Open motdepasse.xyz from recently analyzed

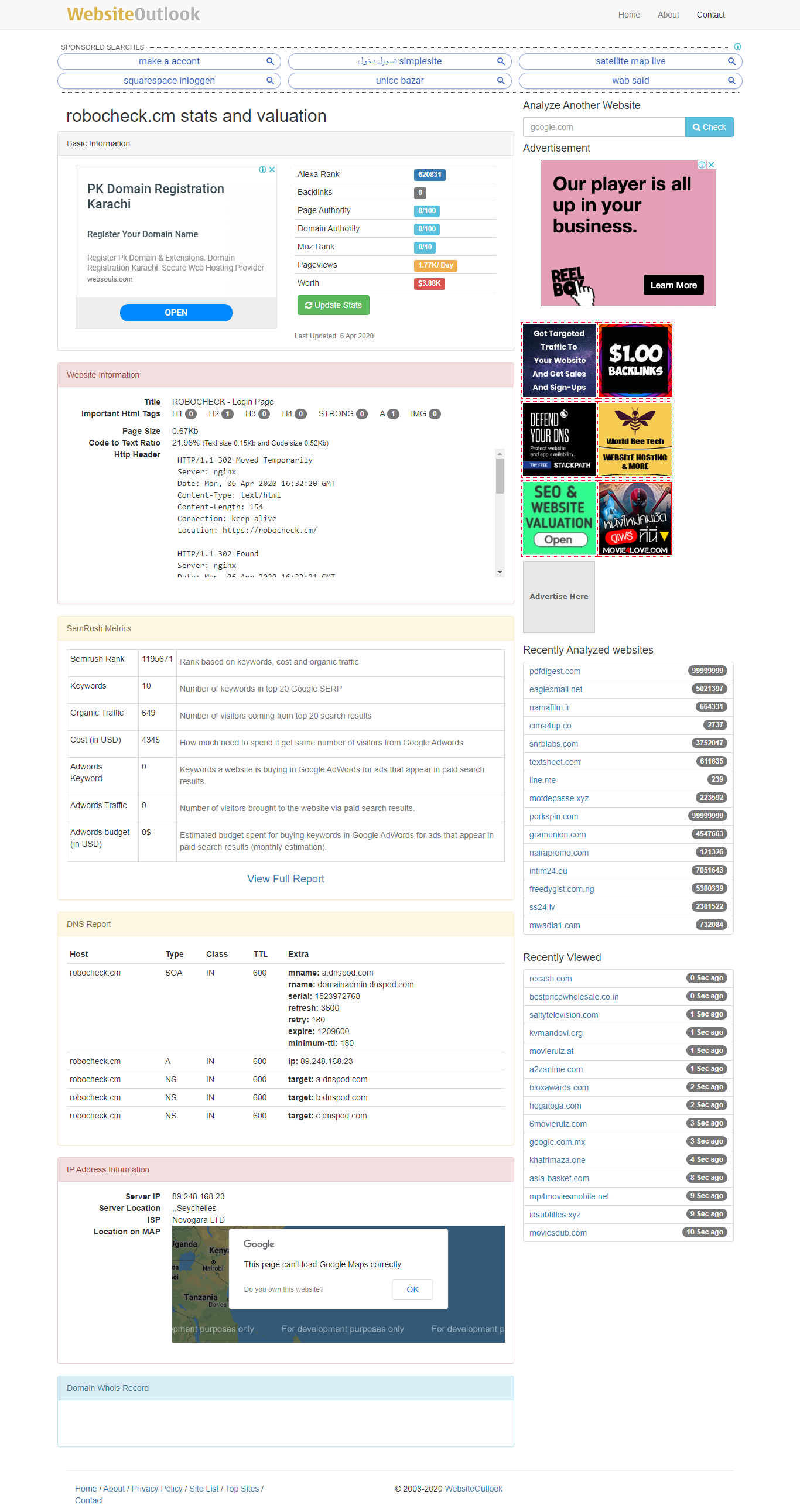pyautogui.click(x=559, y=798)
